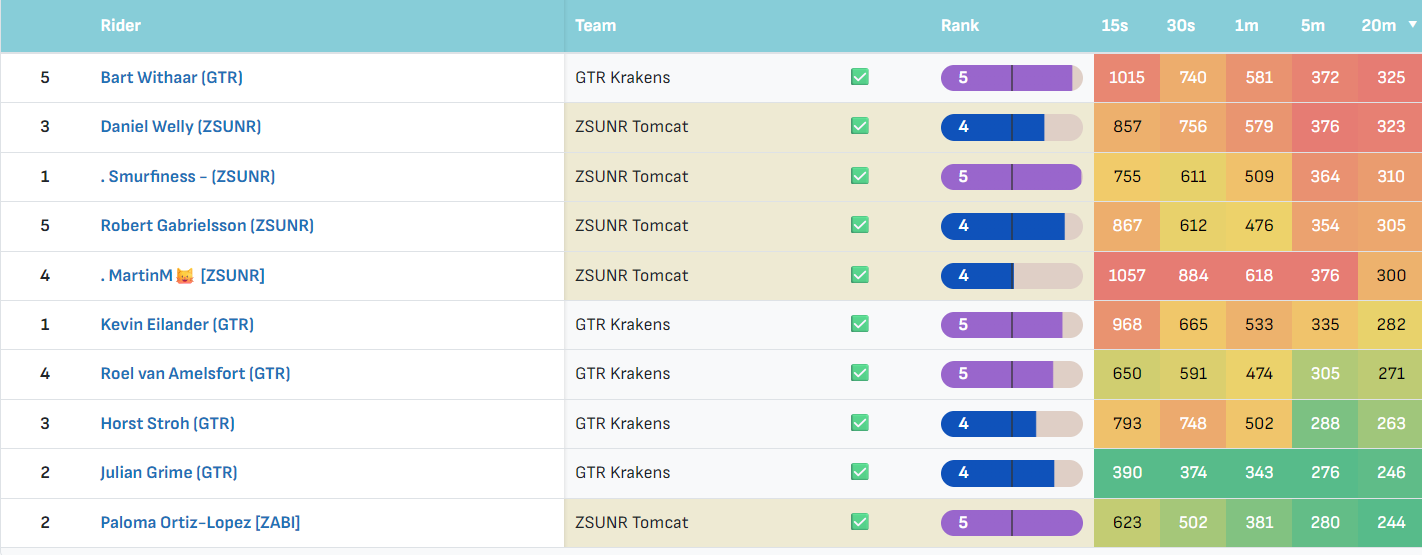Click the Rank column header

[960, 26]
